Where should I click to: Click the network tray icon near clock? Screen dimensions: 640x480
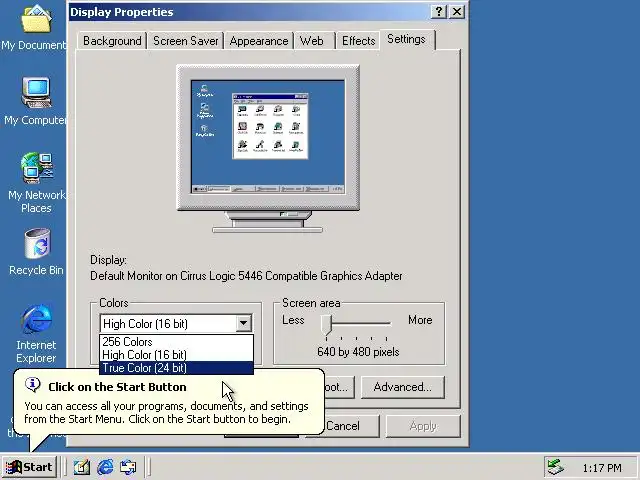tap(556, 467)
